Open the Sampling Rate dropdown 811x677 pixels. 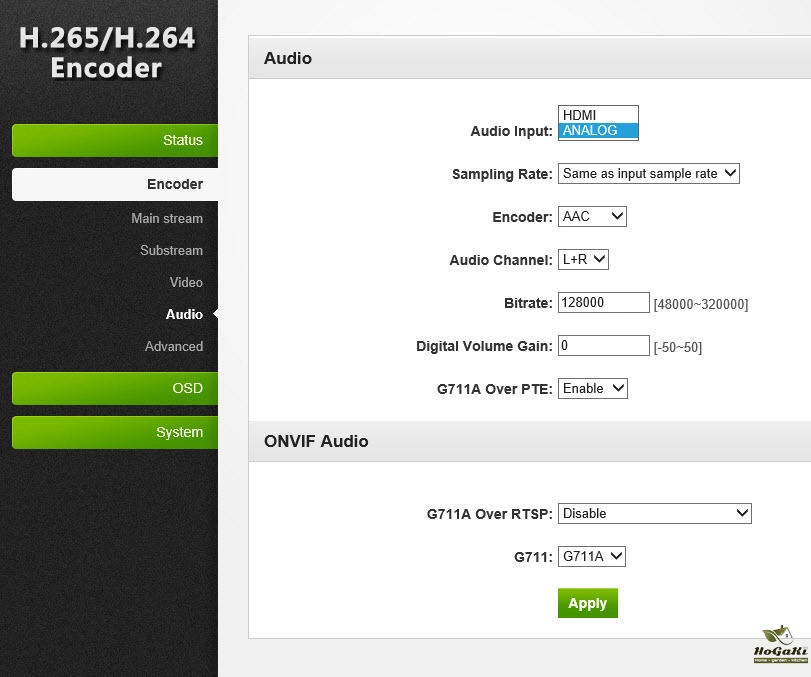[648, 173]
